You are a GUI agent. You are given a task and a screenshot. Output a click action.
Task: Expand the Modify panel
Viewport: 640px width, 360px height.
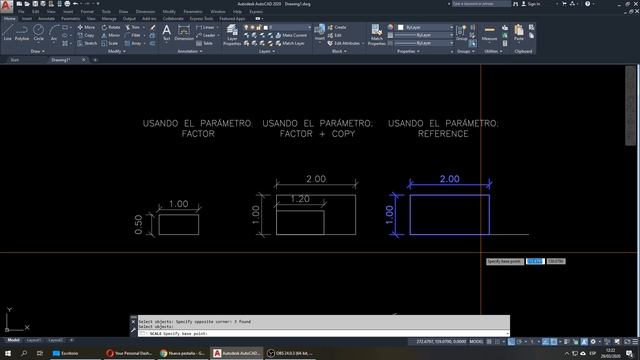tap(117, 51)
